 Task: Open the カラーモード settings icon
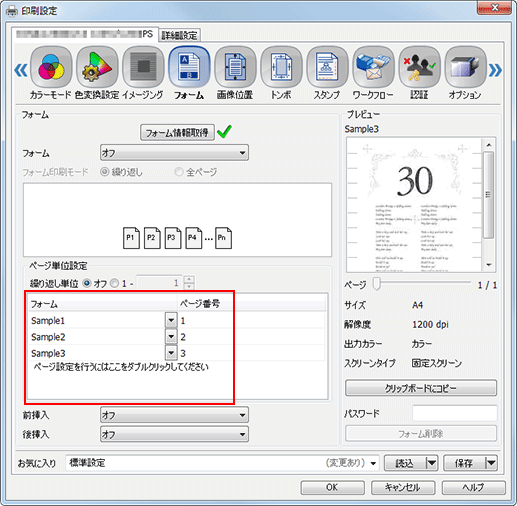[51, 68]
